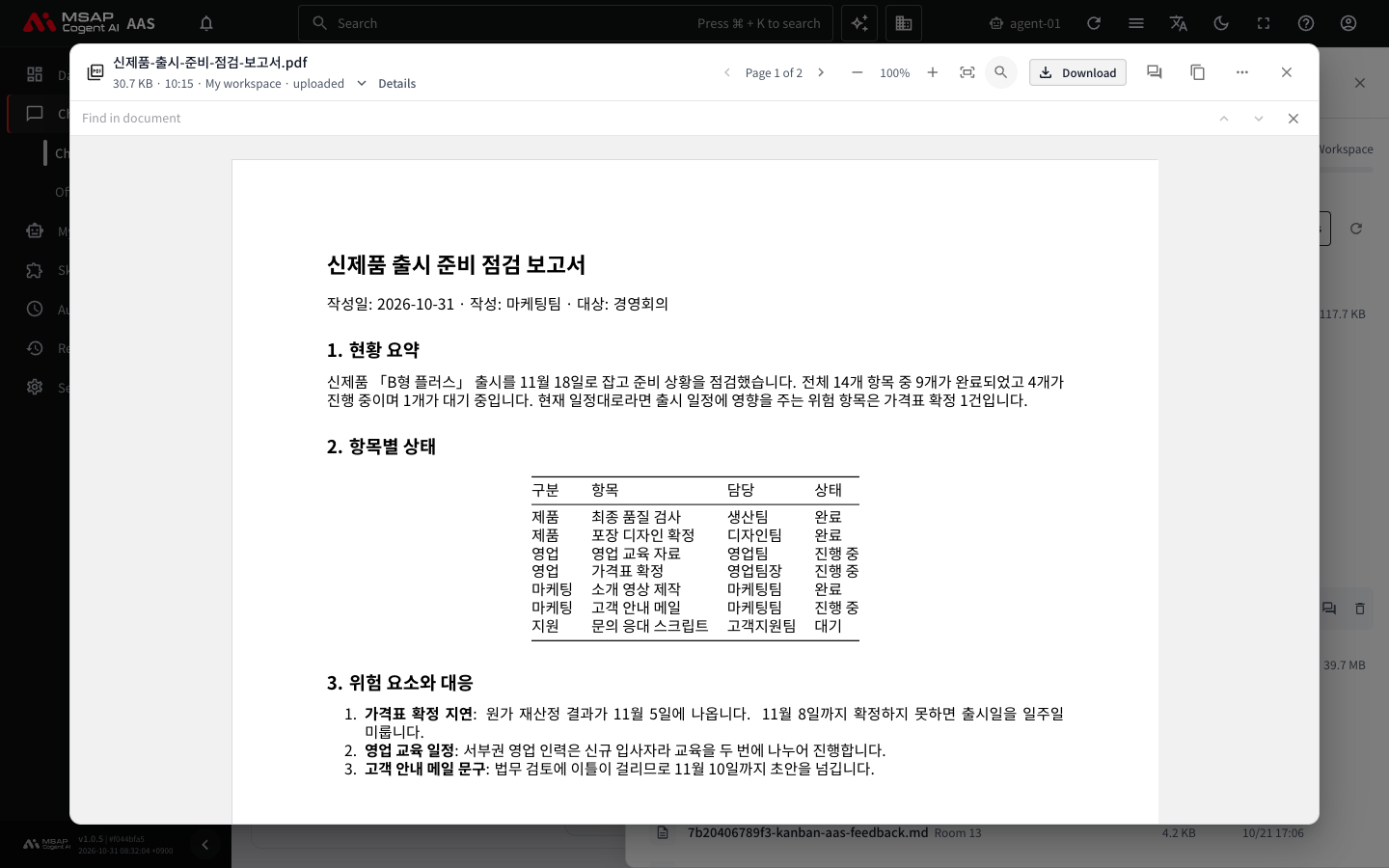Open the Dashboard sidebar icon
The height and width of the screenshot is (868, 1389).
pyautogui.click(x=35, y=74)
